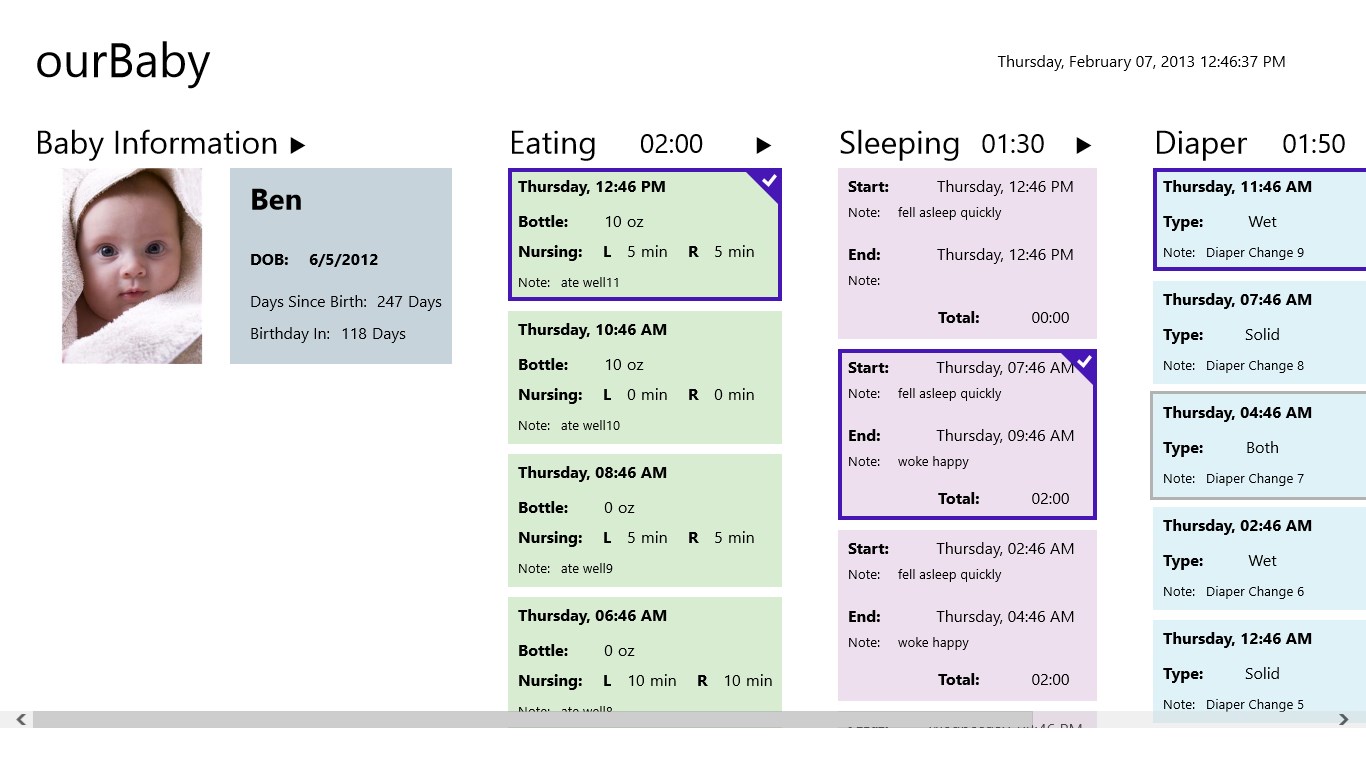
Task: Click the right scroll arrow
Action: click(x=1344, y=719)
